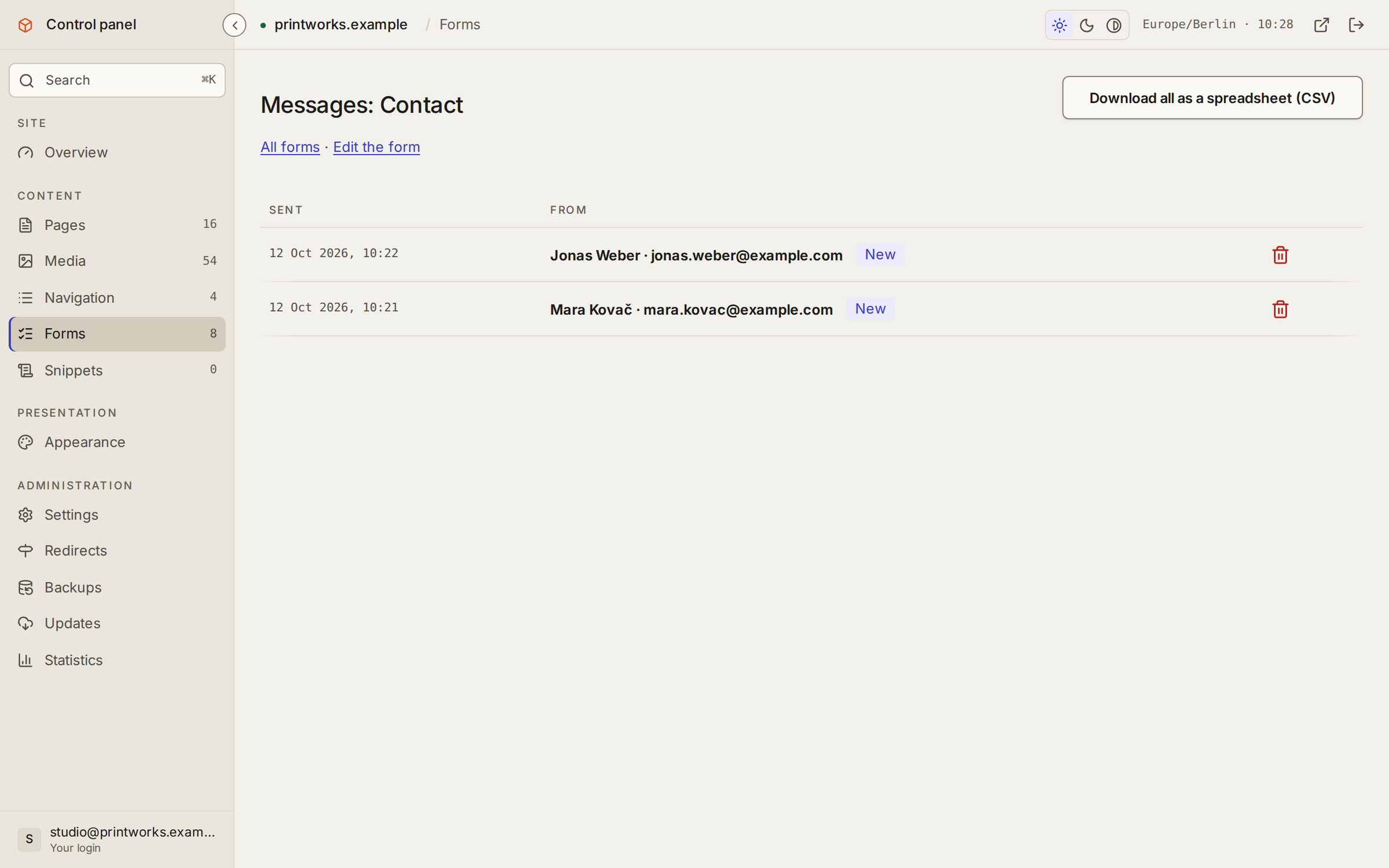The width and height of the screenshot is (1389, 868).
Task: Click the Forms breadcrumb
Action: pos(460,25)
